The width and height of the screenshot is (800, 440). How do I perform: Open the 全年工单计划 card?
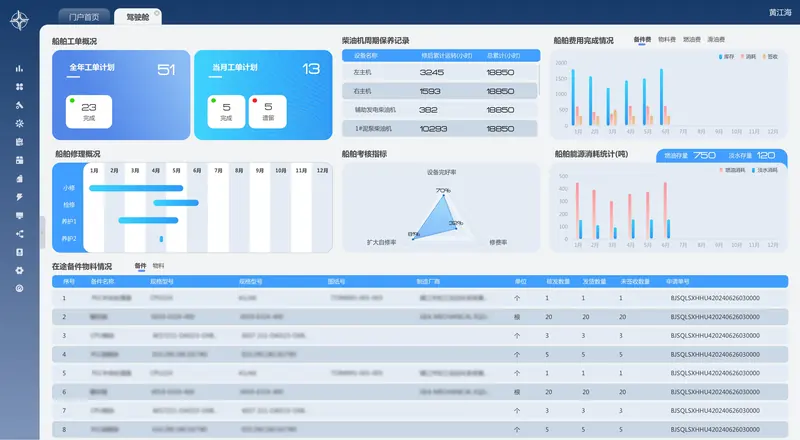coord(121,95)
